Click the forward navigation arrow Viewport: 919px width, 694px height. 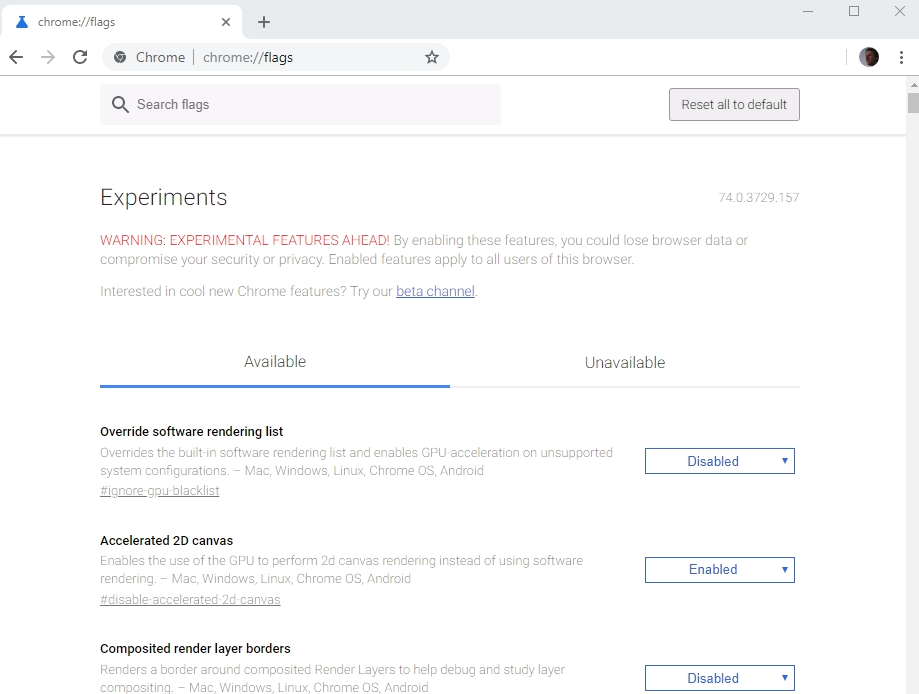click(48, 57)
